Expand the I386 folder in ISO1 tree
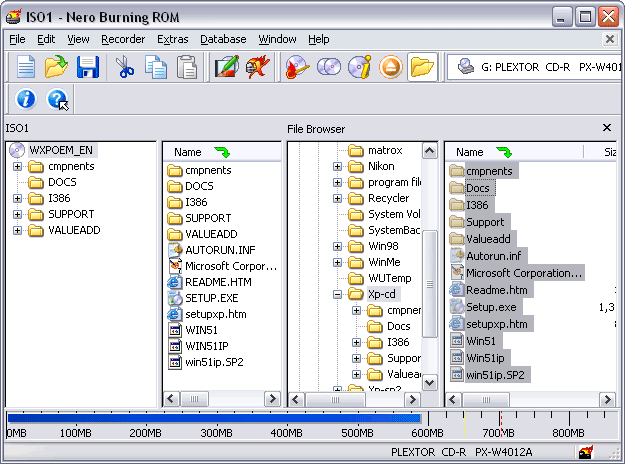This screenshot has height=464, width=625. [17, 198]
